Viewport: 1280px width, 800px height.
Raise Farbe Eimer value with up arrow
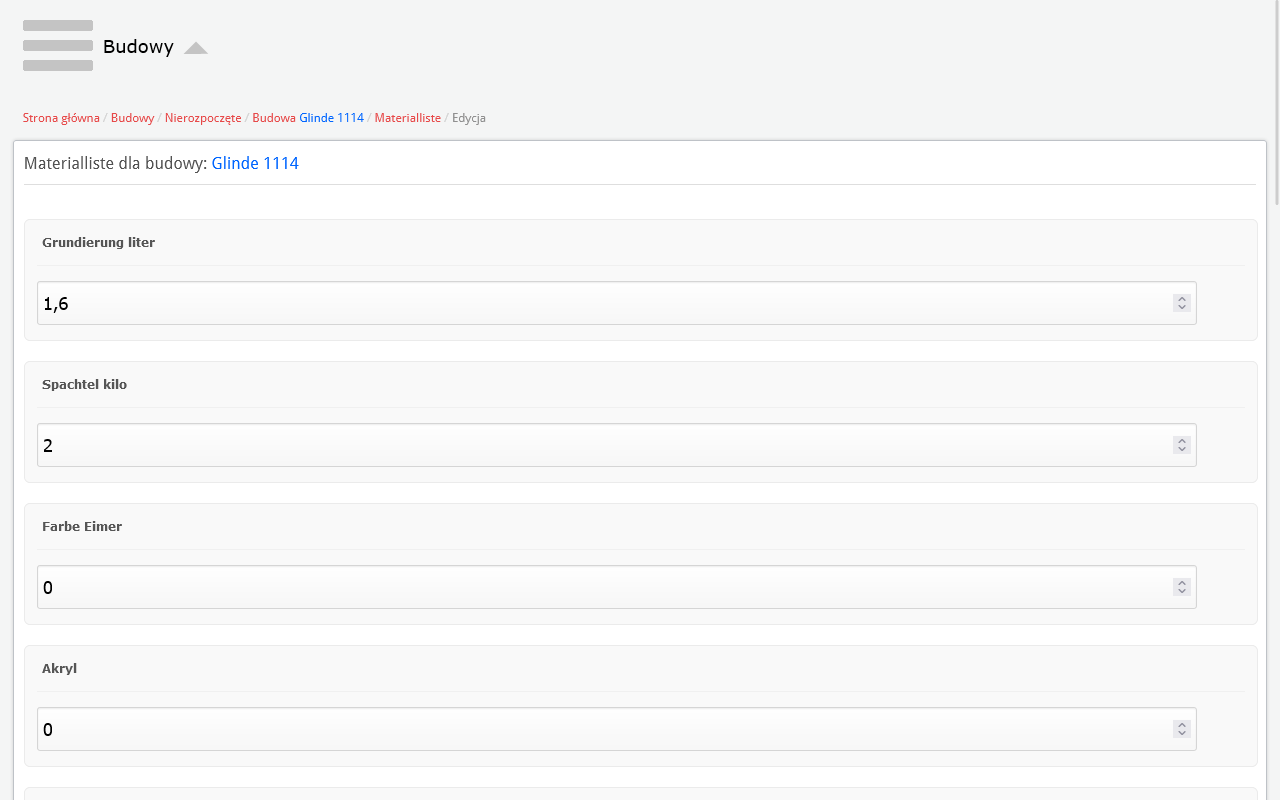pyautogui.click(x=1182, y=583)
